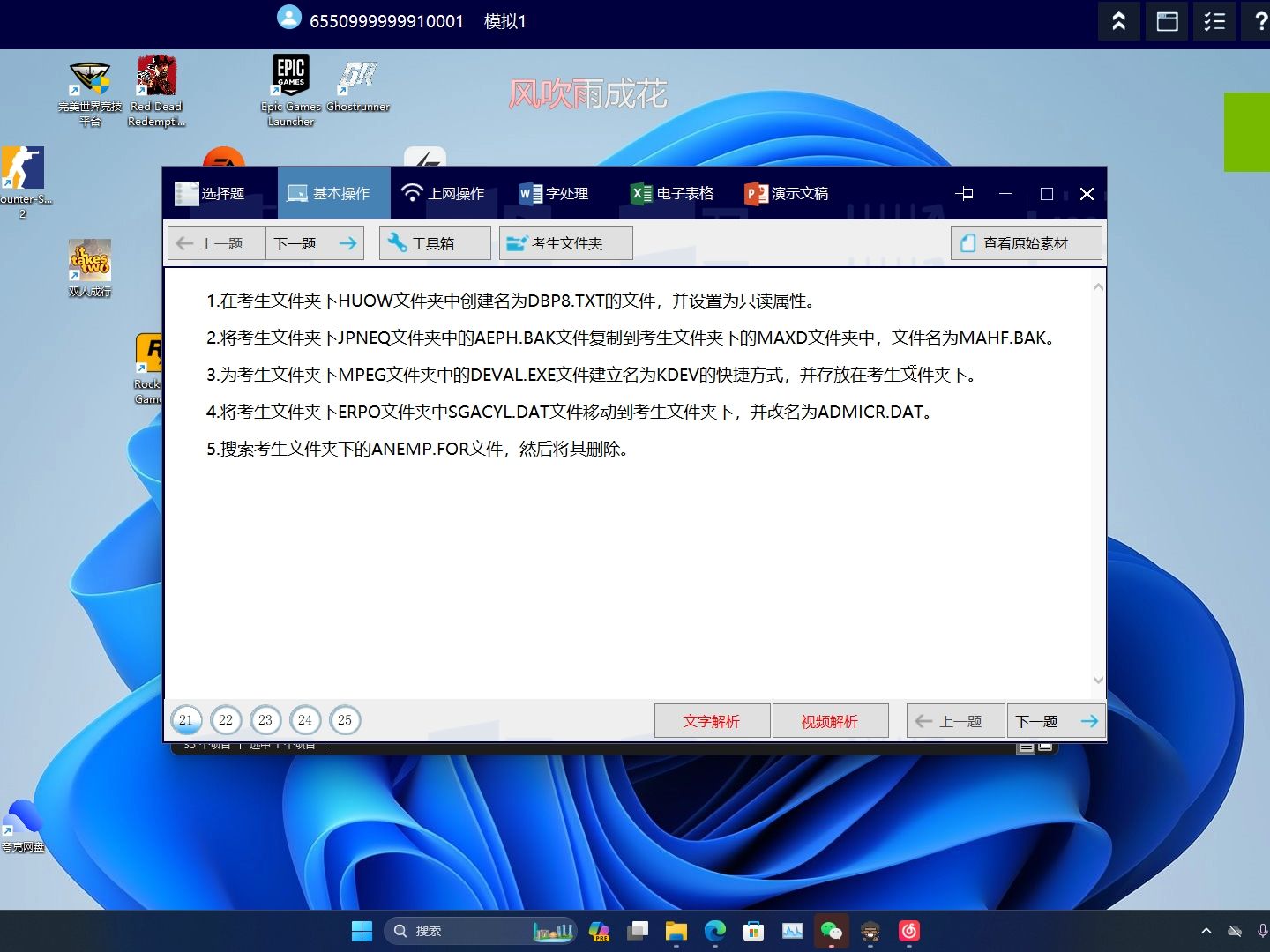Open NetEase Cloud Music on the taskbar
Viewport: 1270px width, 952px height.
909,931
